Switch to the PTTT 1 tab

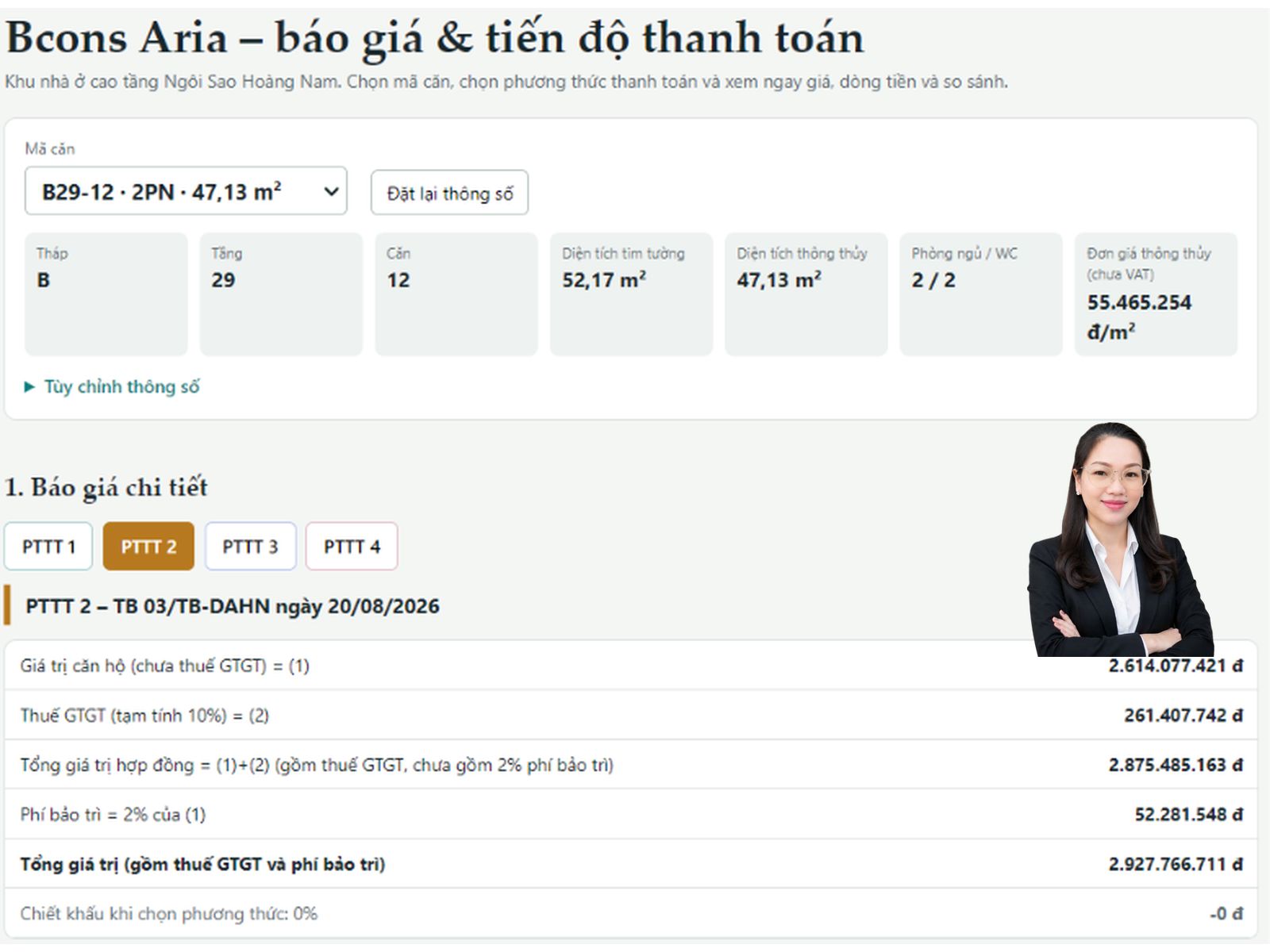point(48,547)
